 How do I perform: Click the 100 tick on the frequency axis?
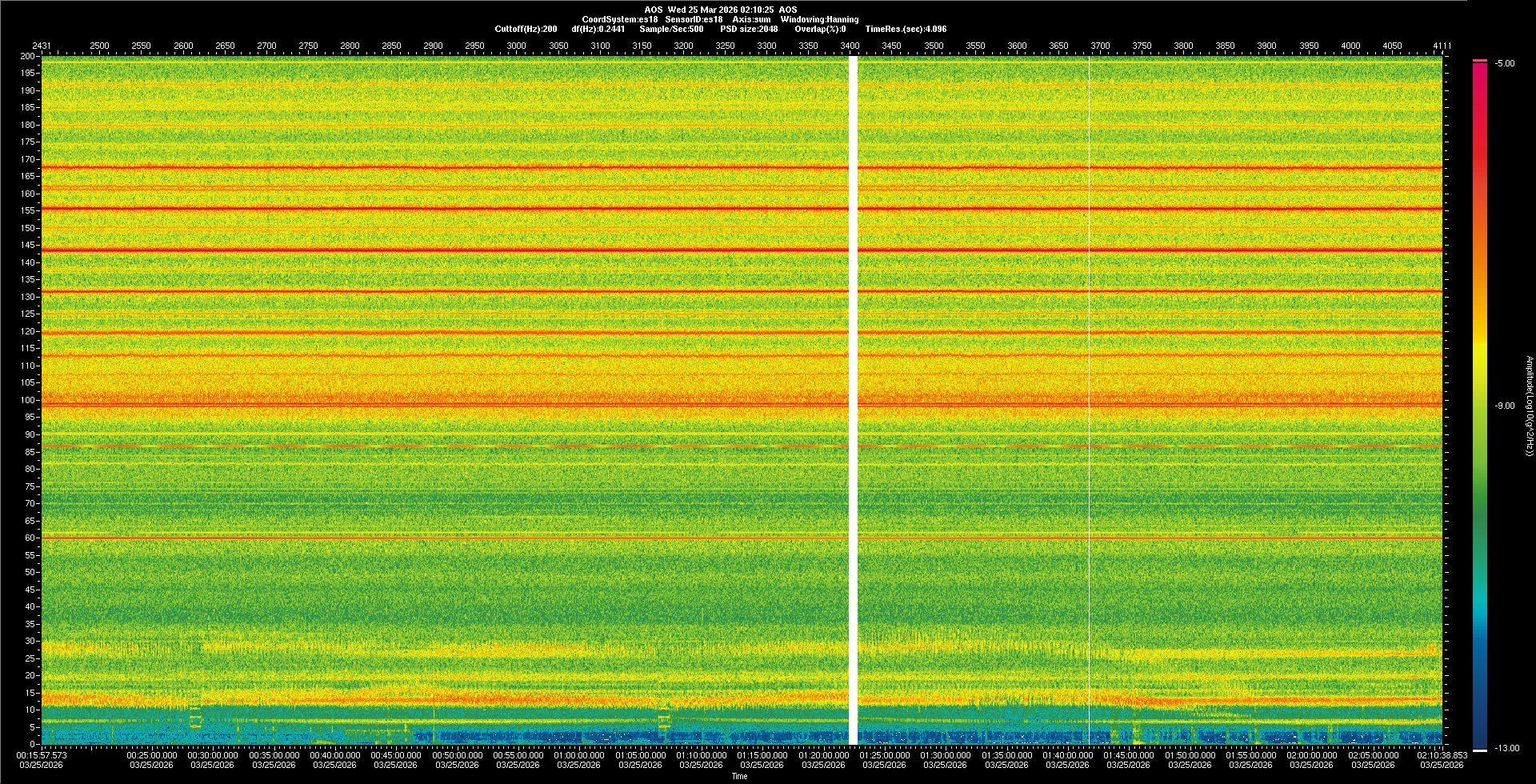(x=28, y=400)
